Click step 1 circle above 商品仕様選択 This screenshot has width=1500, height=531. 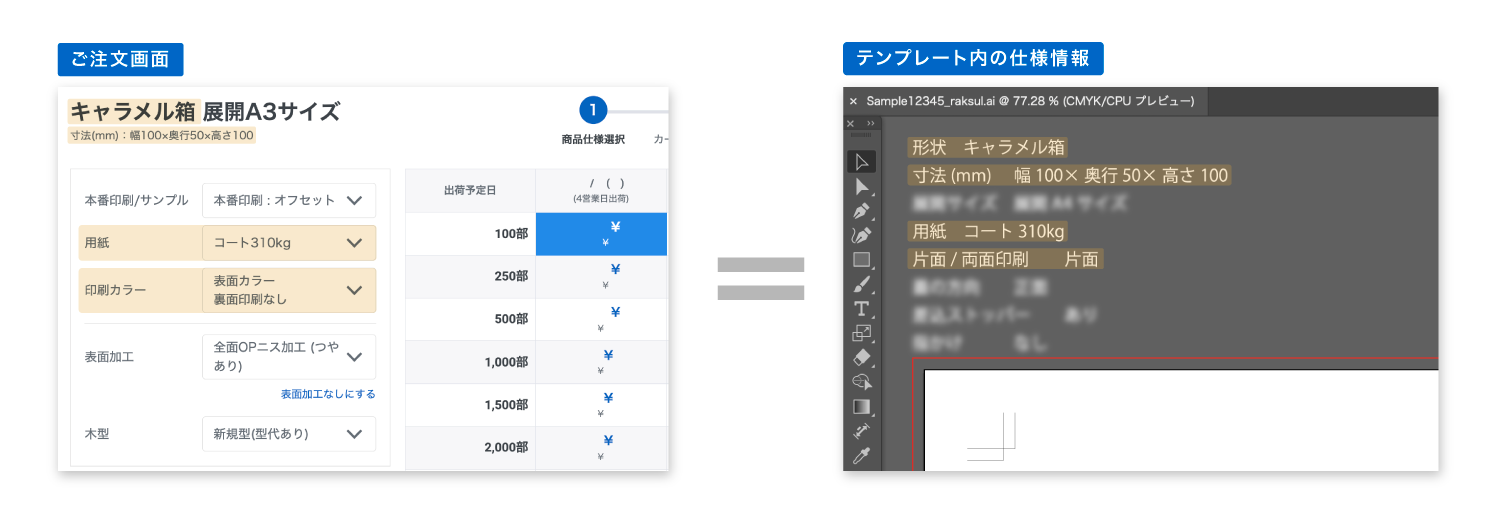coord(593,110)
